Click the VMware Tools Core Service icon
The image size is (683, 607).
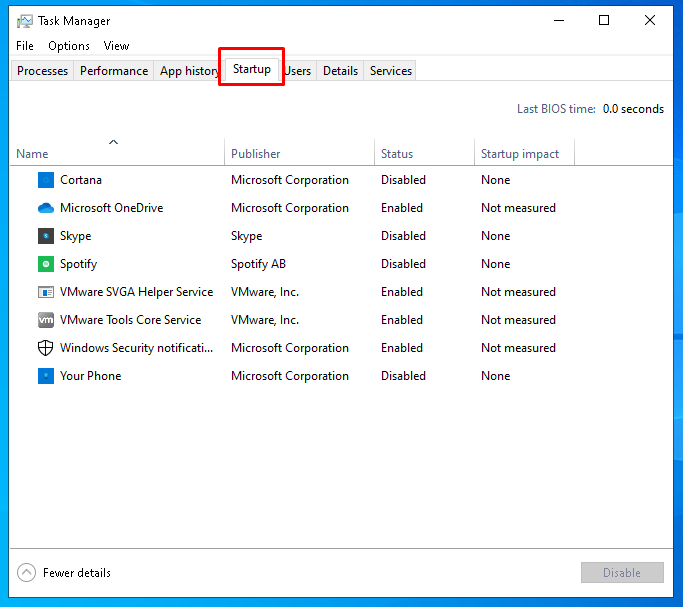(46, 320)
